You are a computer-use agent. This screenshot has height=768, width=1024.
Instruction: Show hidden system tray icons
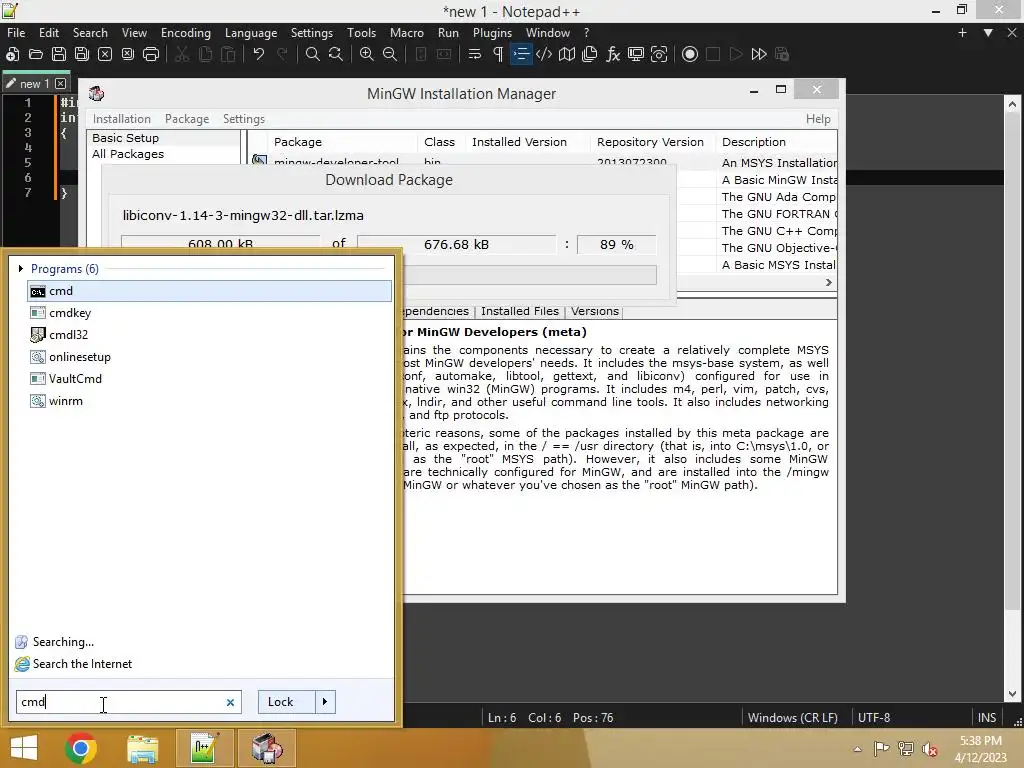[x=857, y=749]
